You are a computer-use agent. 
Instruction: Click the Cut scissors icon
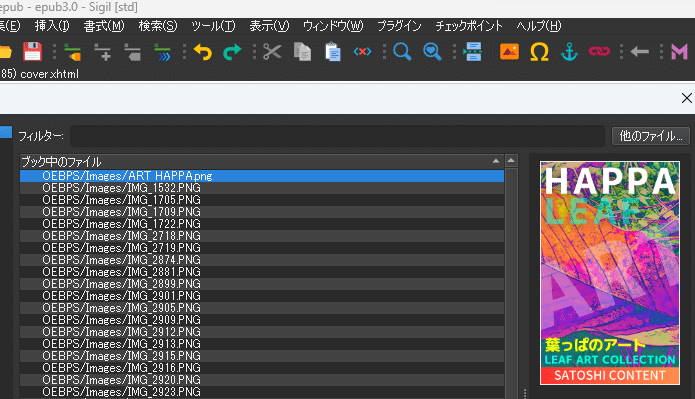[x=272, y=52]
